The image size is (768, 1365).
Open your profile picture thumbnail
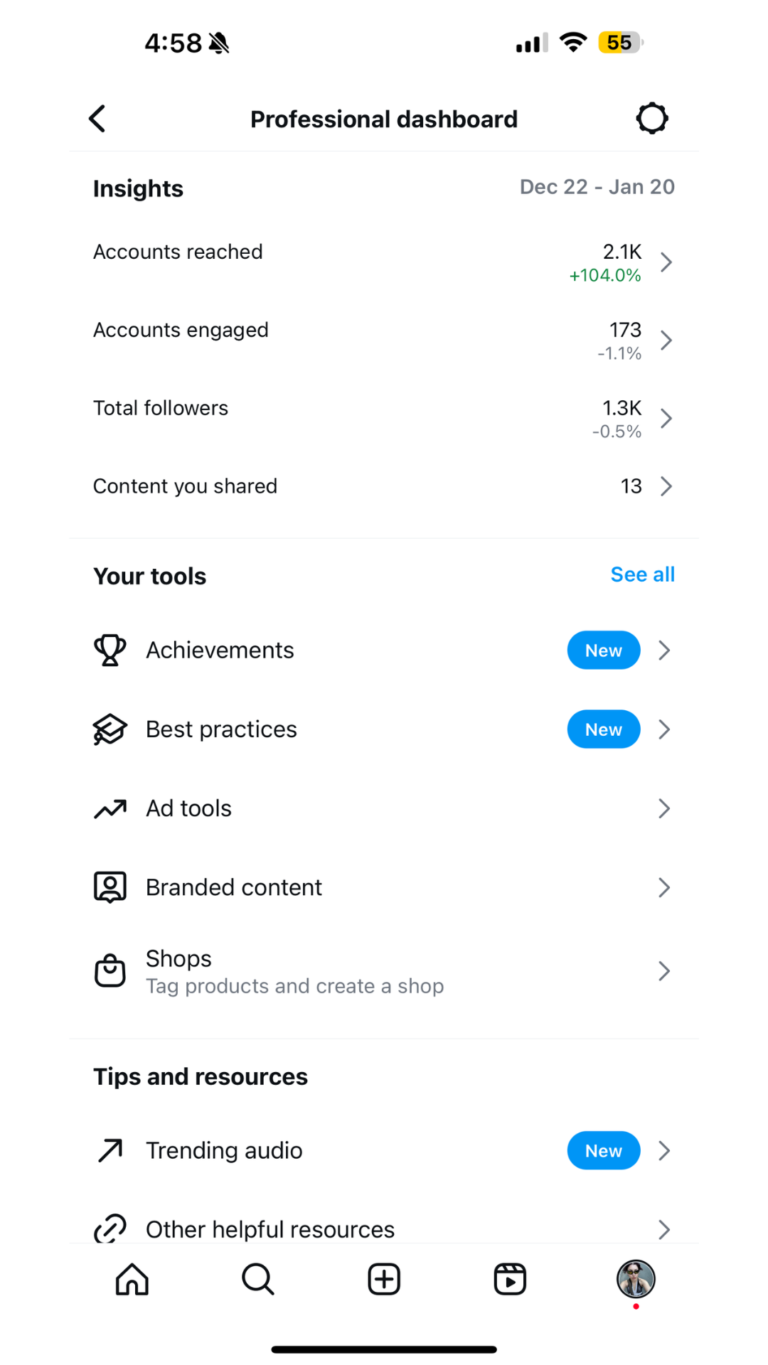(636, 1279)
